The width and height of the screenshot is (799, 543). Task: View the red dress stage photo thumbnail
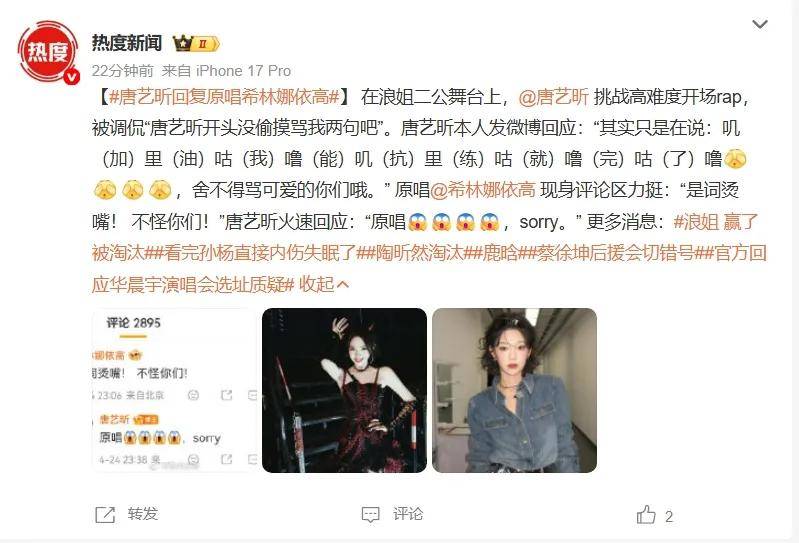pos(344,390)
